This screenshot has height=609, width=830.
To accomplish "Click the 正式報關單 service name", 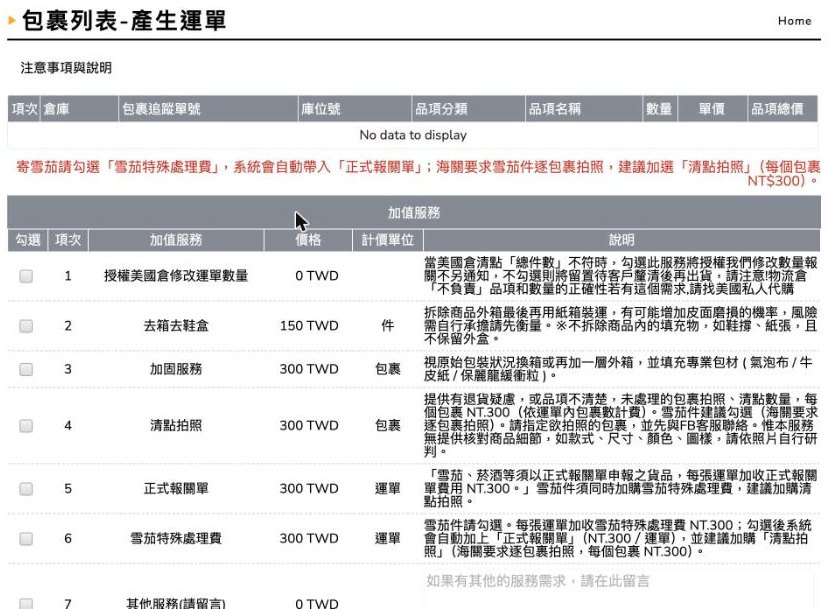I will [x=176, y=488].
